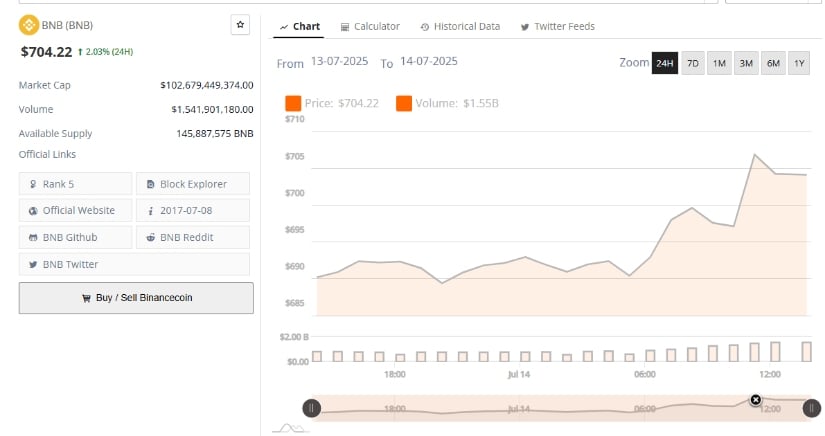The image size is (825, 436).
Task: Open the BNB Twitter link
Action: pyautogui.click(x=76, y=264)
